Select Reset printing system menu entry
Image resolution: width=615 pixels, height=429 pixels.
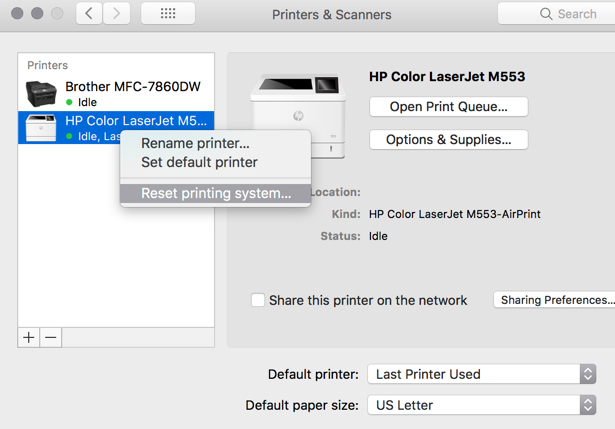(x=216, y=193)
